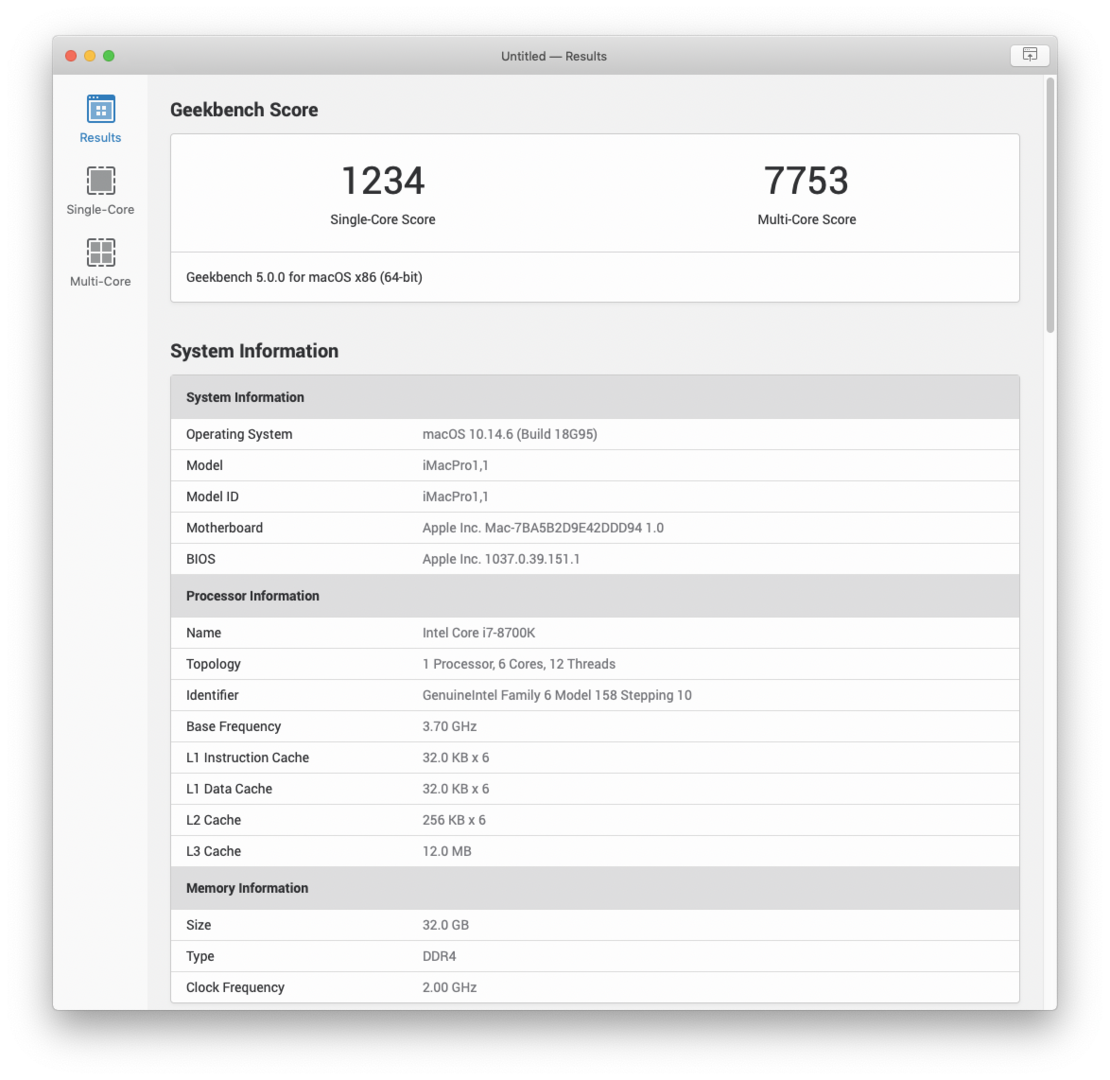
Task: Click the macOS 10.14.6 (Build 18G95) value
Action: click(510, 434)
